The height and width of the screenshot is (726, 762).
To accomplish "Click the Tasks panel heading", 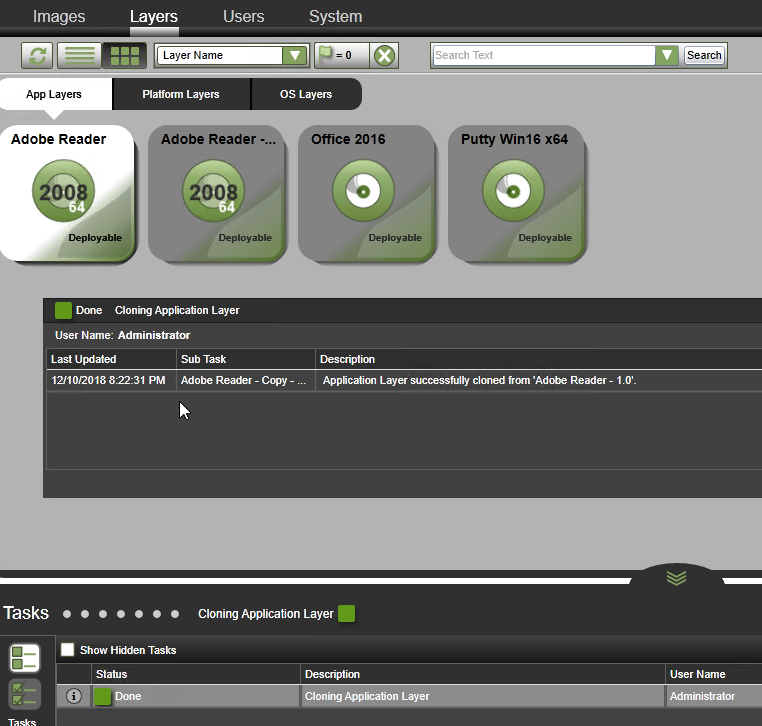I will point(26,613).
